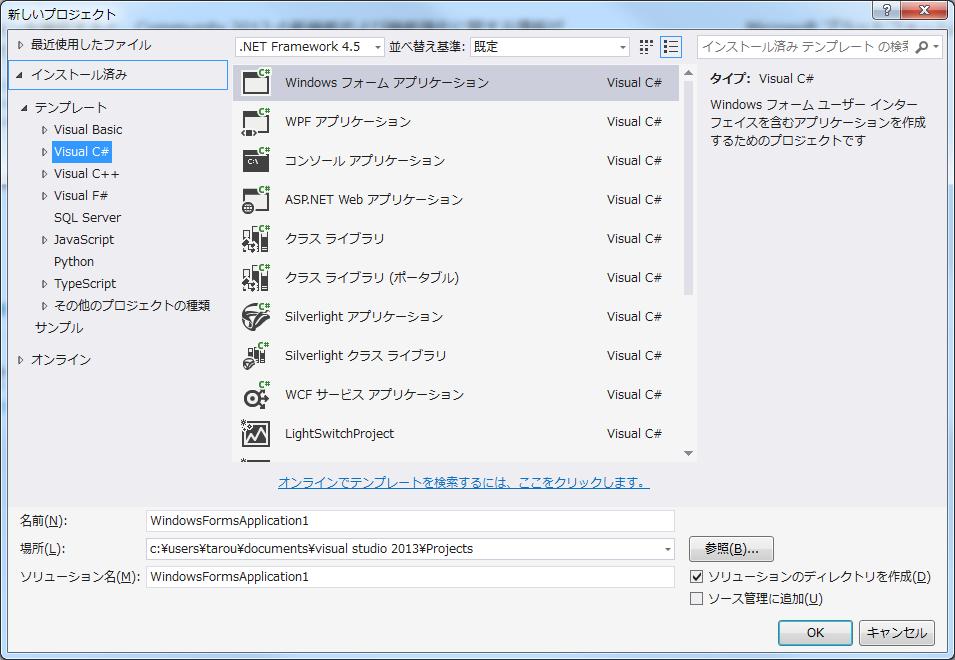
Task: Click the クラス ライブラリ template icon
Action: click(x=256, y=238)
